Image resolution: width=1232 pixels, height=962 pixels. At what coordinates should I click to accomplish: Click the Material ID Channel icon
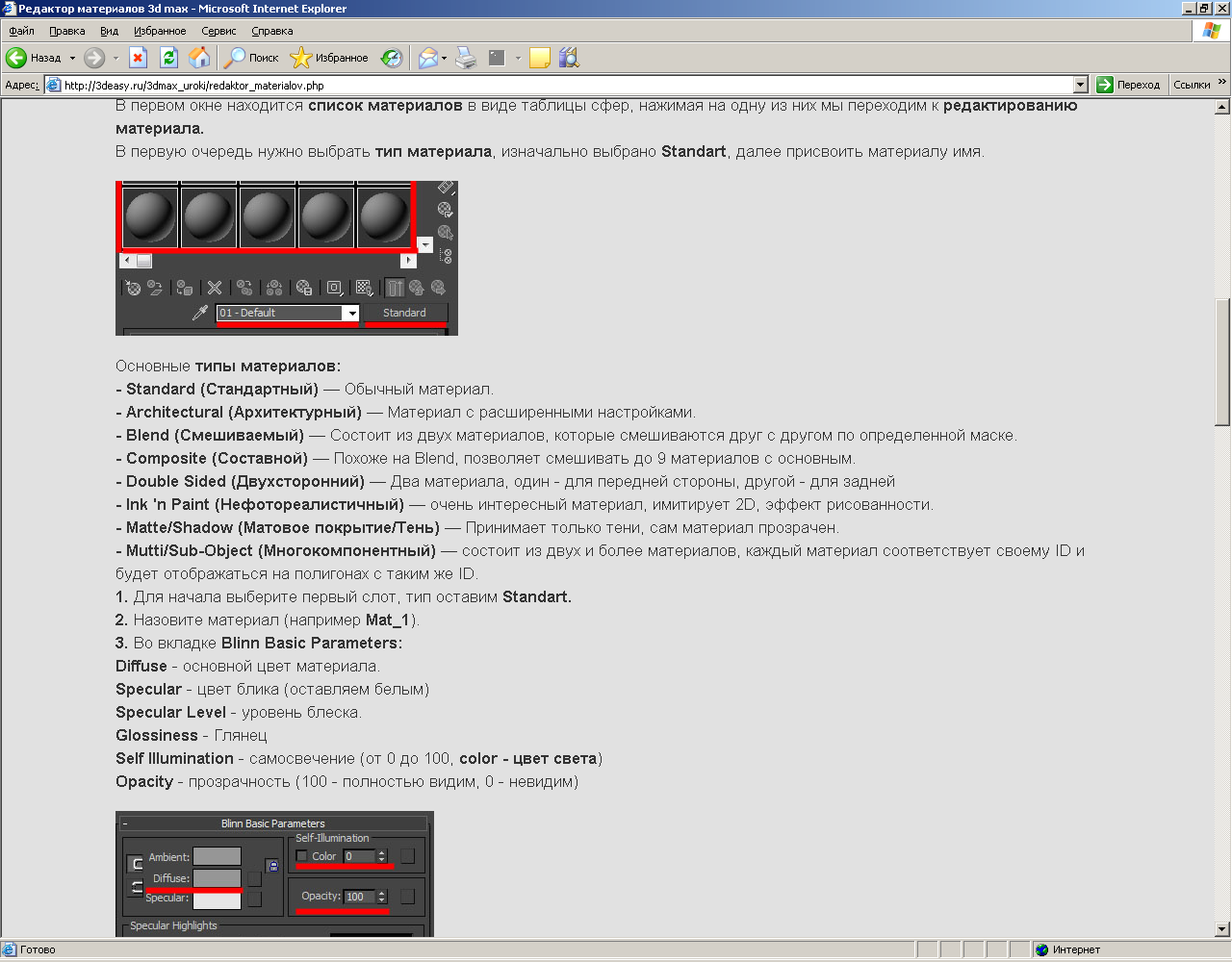(334, 288)
